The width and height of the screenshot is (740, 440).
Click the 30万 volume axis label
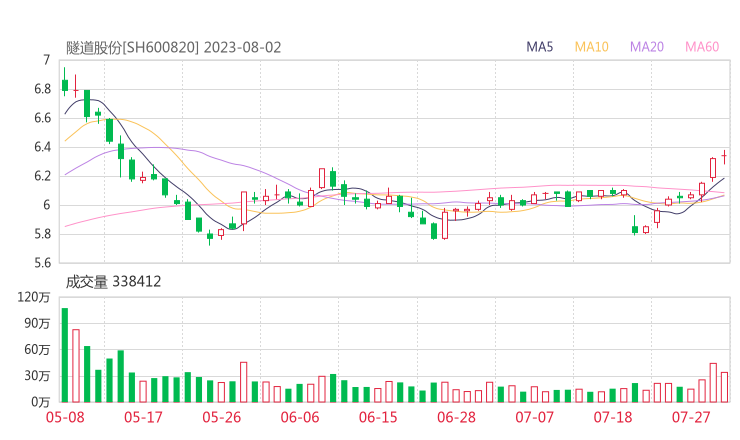37,376
